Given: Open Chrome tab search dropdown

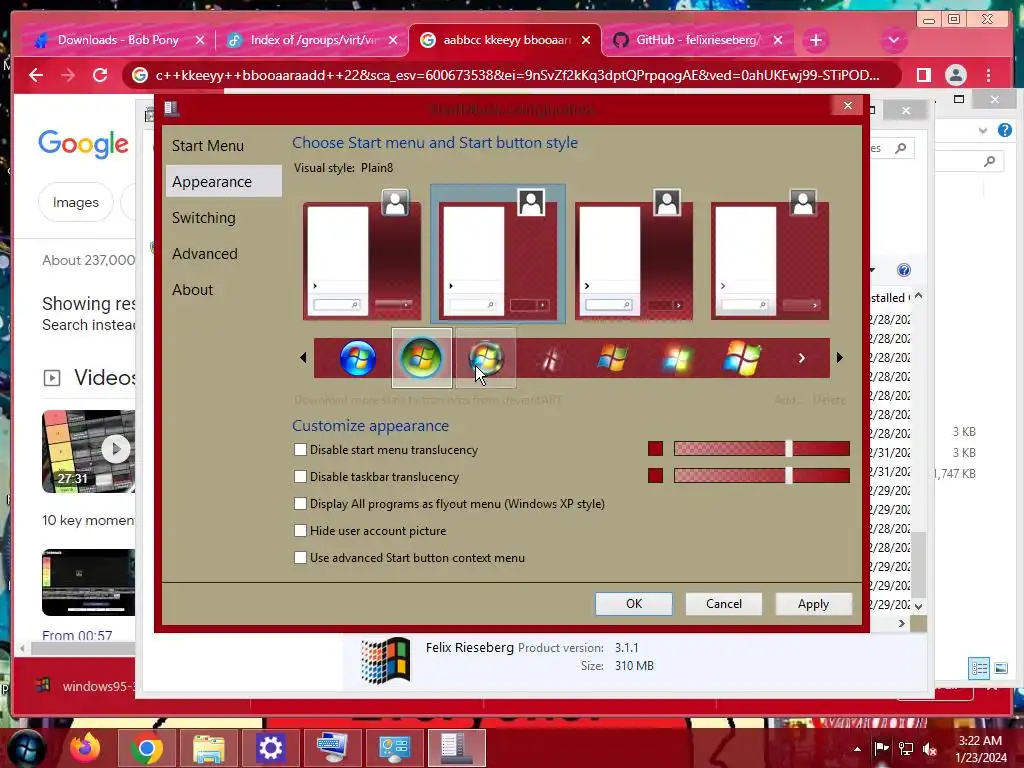Looking at the screenshot, I should (893, 40).
